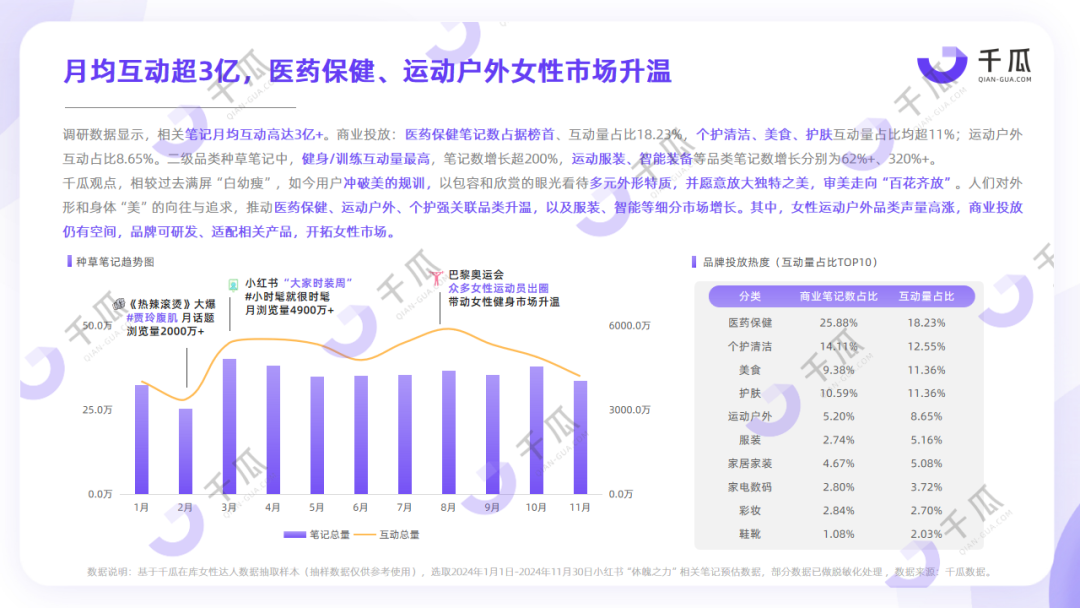Screen dimensions: 1080x608
Task: Click the 运动户外 row label in table
Action: coord(750,417)
